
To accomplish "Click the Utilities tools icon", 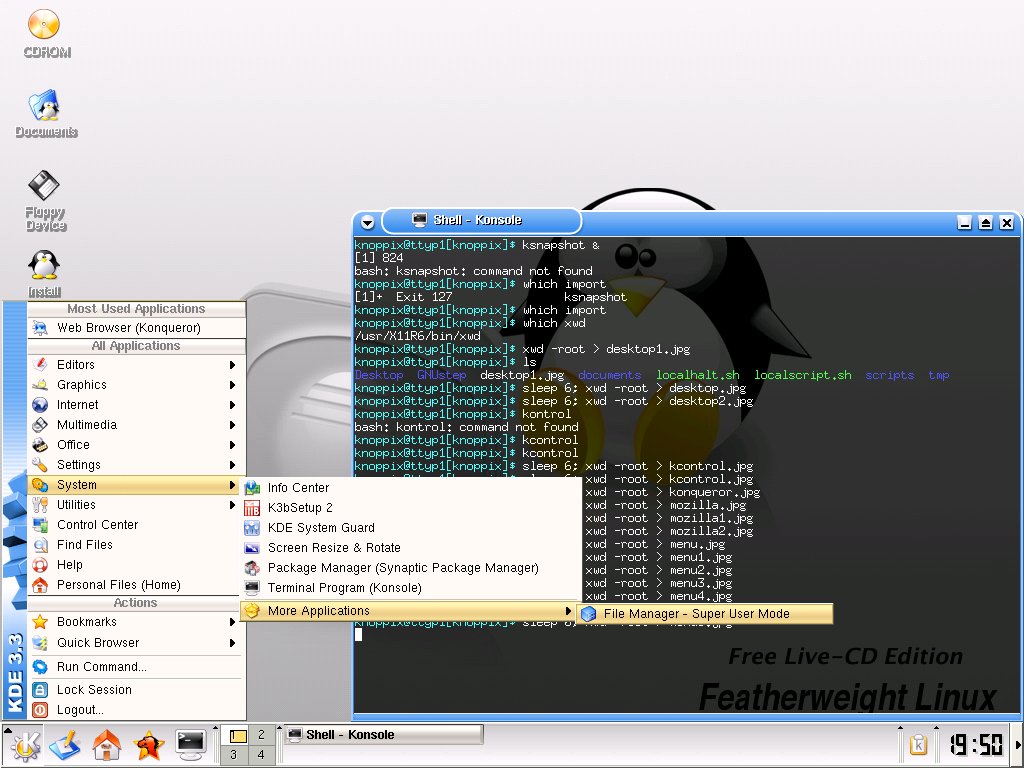I will (40, 505).
